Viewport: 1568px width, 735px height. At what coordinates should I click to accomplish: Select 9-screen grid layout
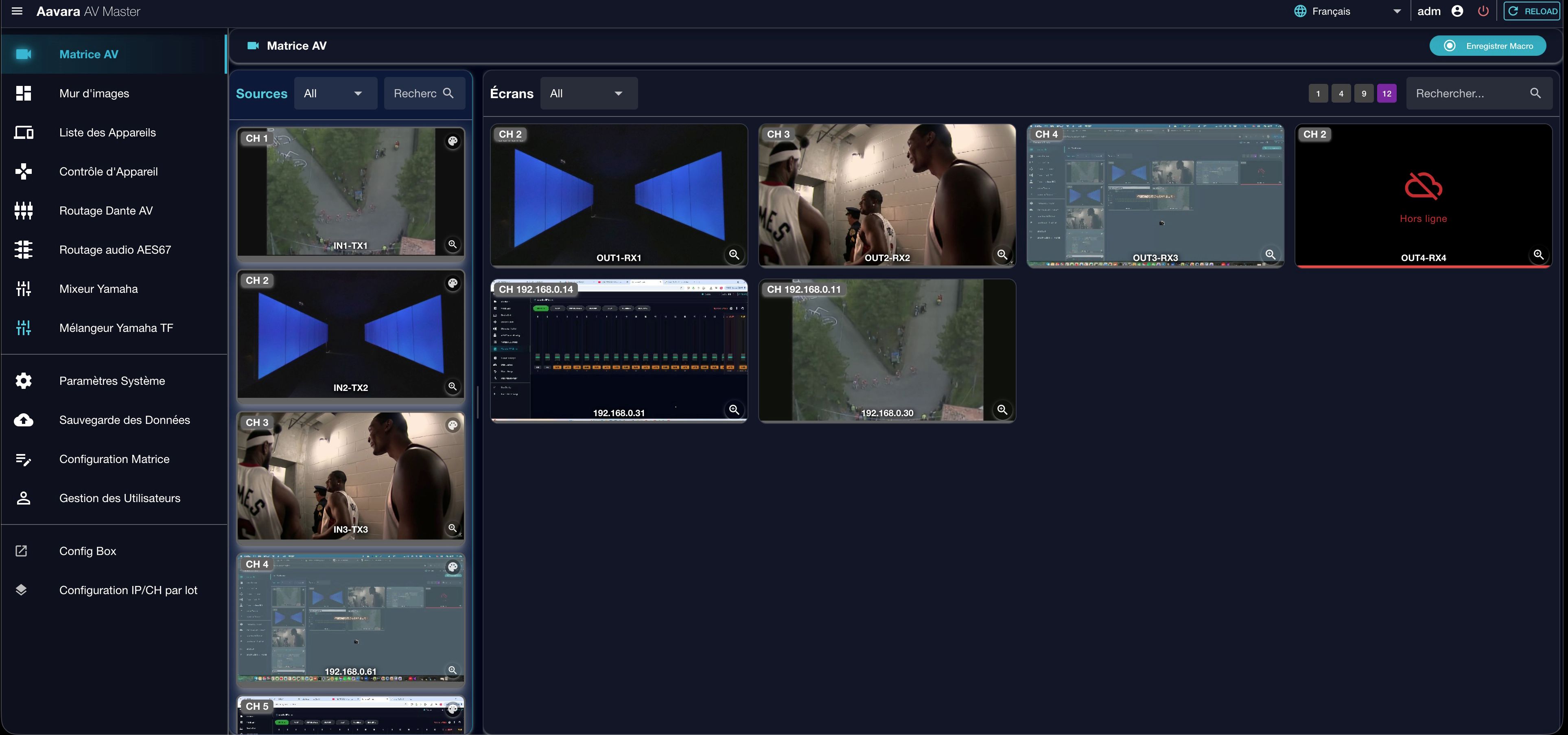click(x=1363, y=93)
